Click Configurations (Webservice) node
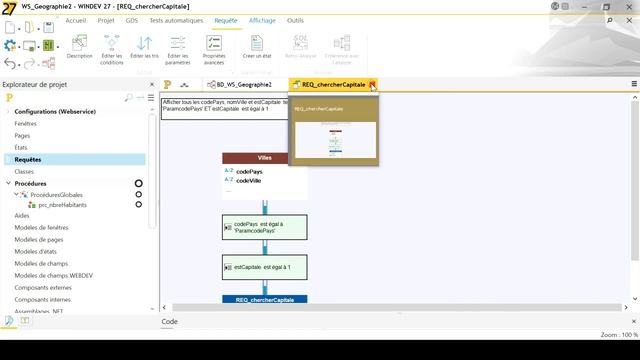 [55, 111]
